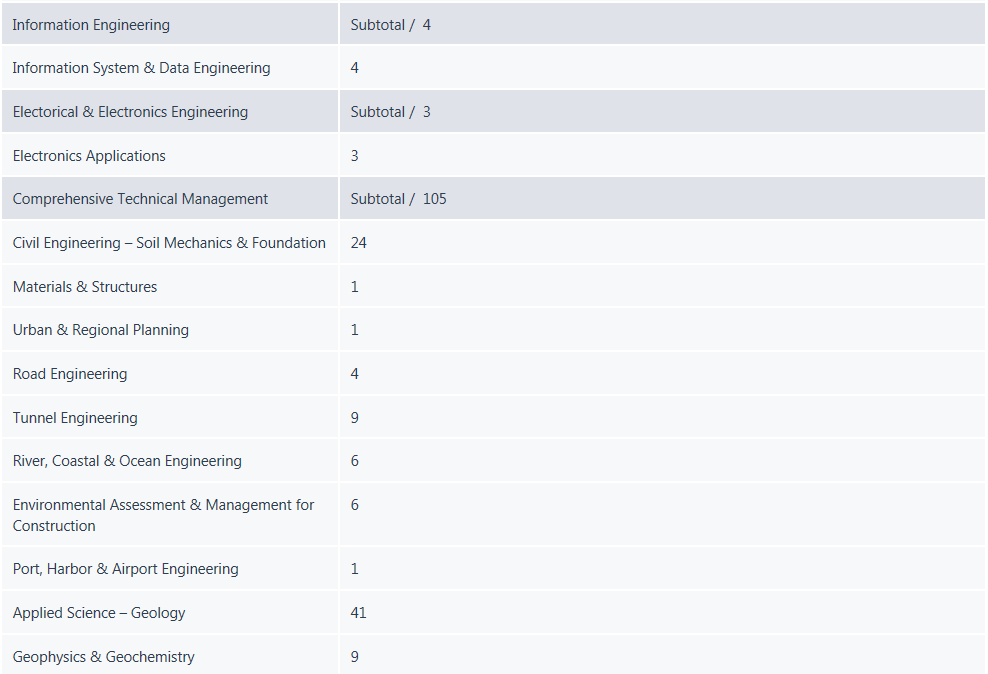Click Comprehensive Technical Management header
Image resolution: width=988 pixels, height=674 pixels.
(140, 198)
